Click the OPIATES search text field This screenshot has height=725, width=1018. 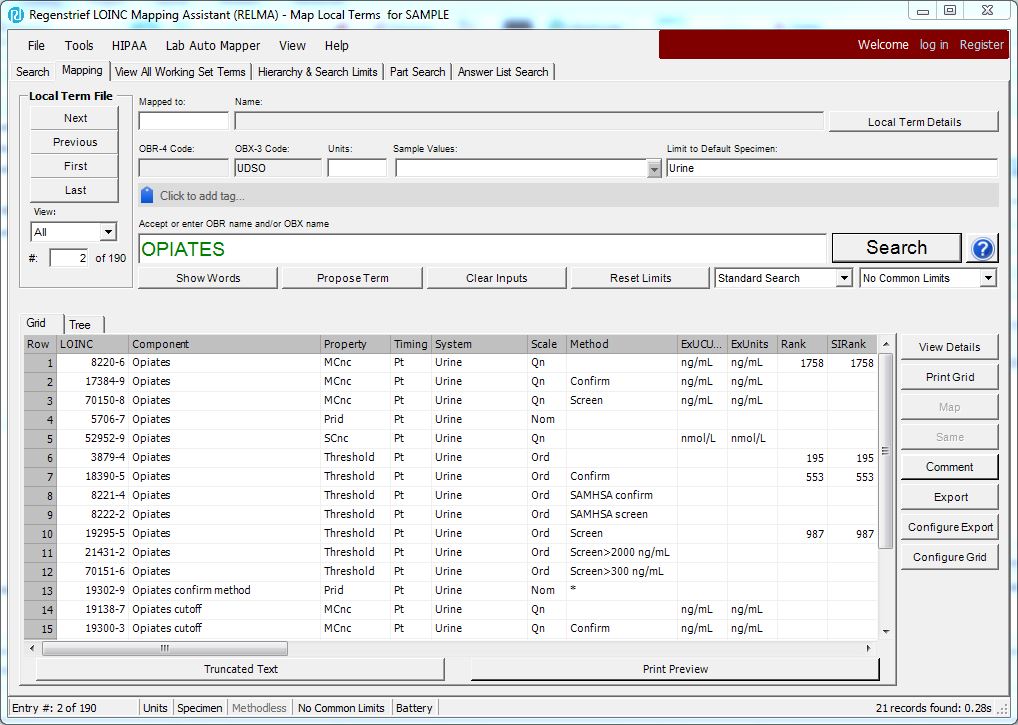(482, 249)
